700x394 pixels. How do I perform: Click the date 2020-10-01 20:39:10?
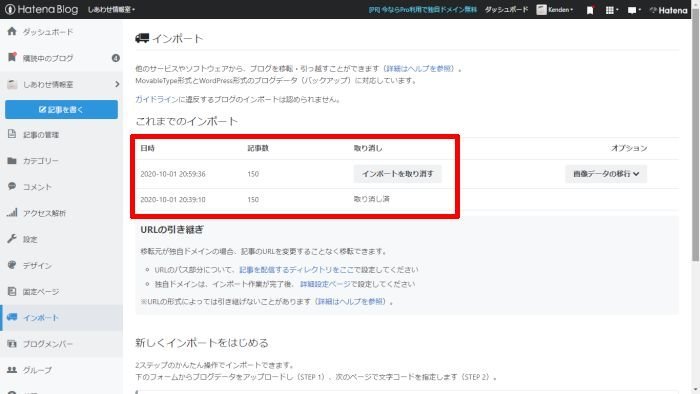(173, 199)
